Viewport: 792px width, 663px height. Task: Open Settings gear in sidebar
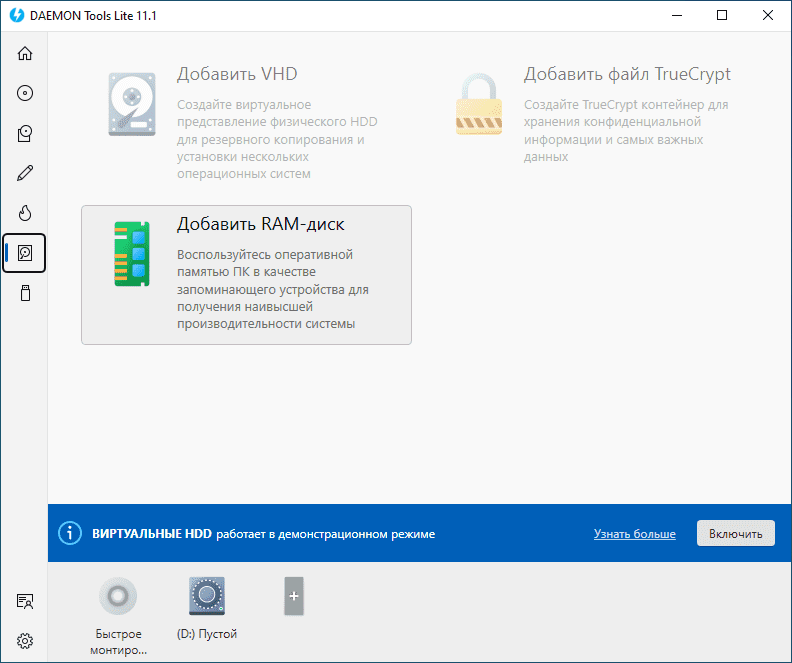point(25,641)
